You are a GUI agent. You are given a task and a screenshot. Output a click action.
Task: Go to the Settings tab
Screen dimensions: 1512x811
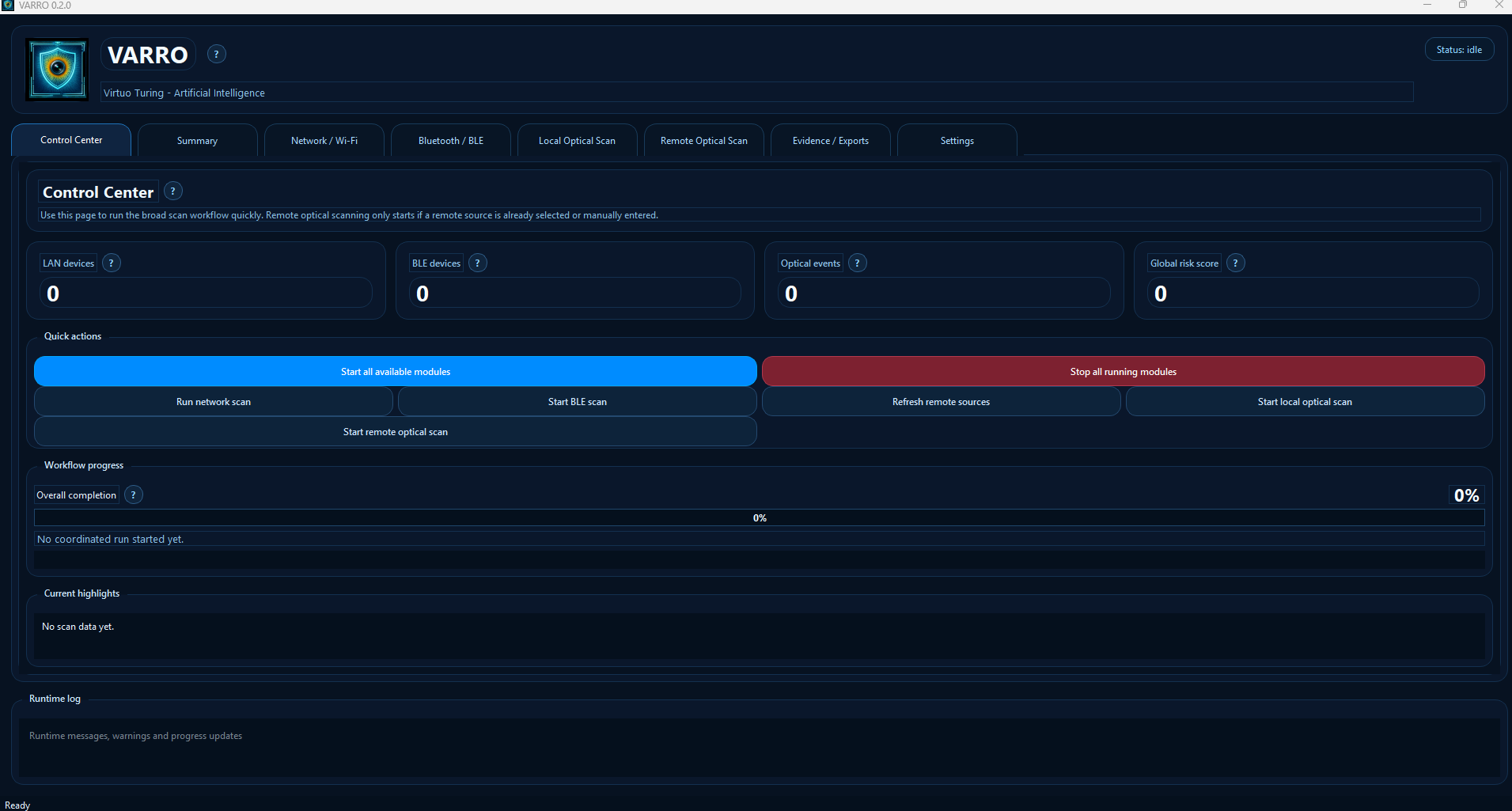(x=957, y=140)
